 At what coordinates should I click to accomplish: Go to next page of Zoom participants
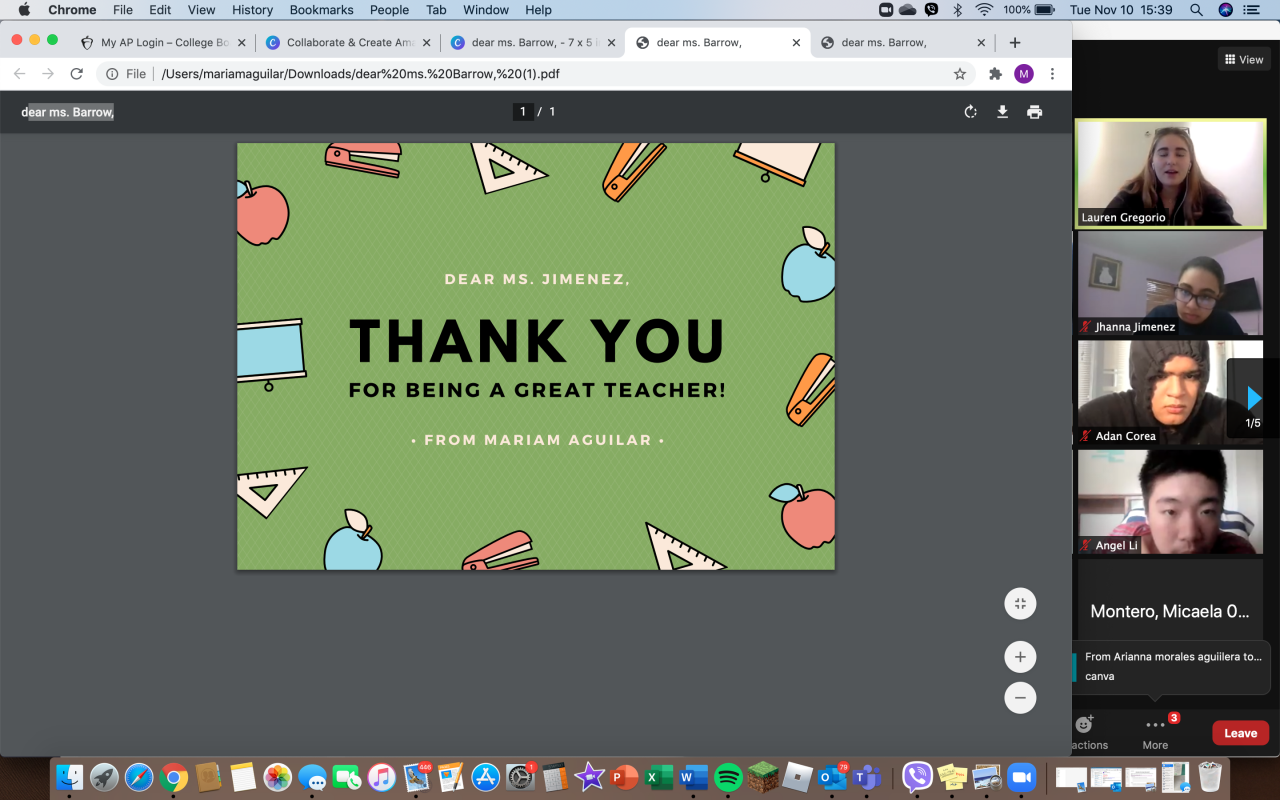1253,399
